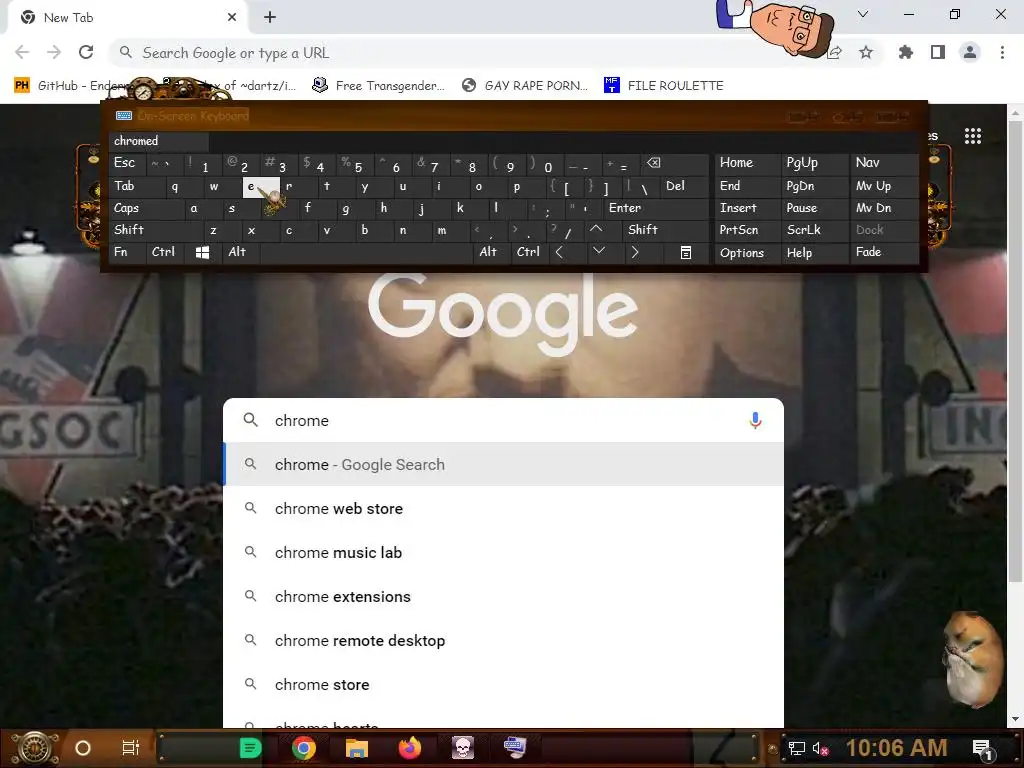Start voice search with microphone icon
Screen dimensions: 1024x768
[755, 421]
